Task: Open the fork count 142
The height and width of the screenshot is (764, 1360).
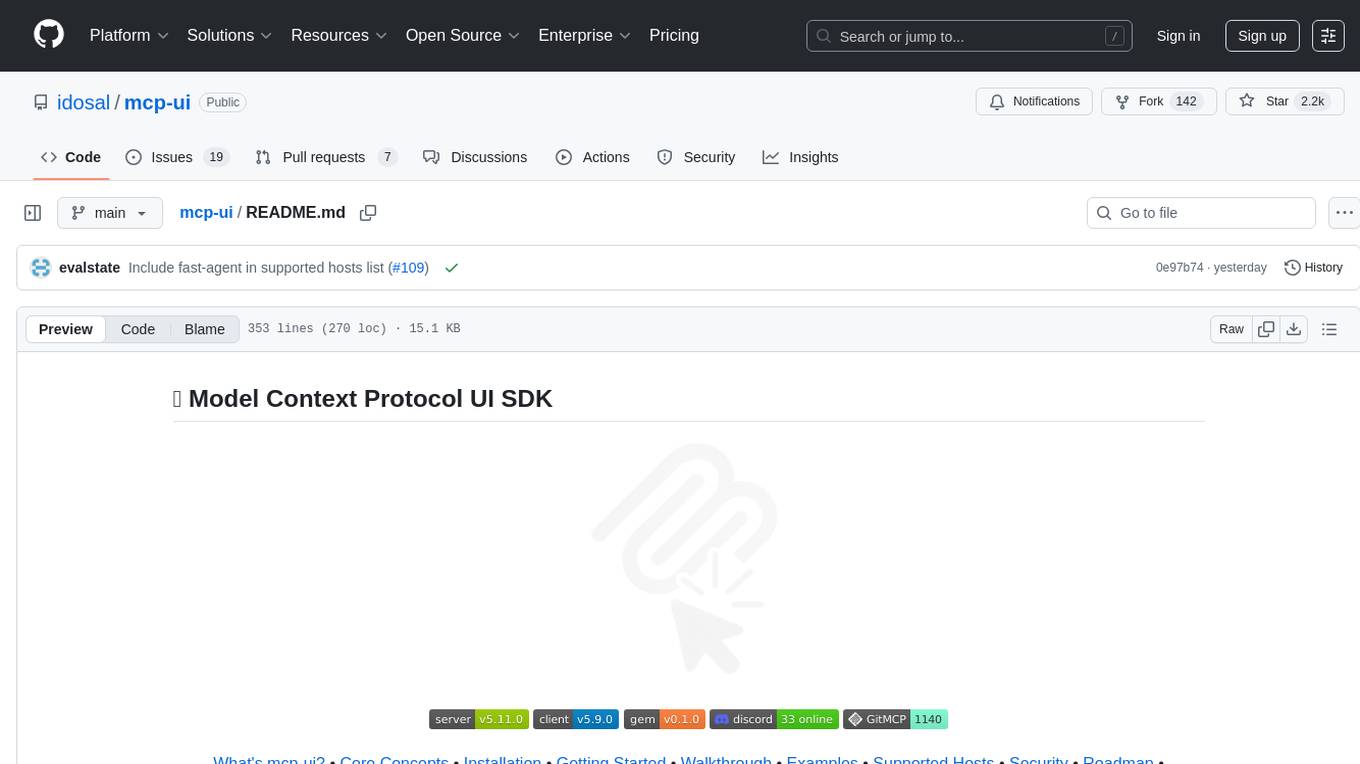Action: 1186,101
